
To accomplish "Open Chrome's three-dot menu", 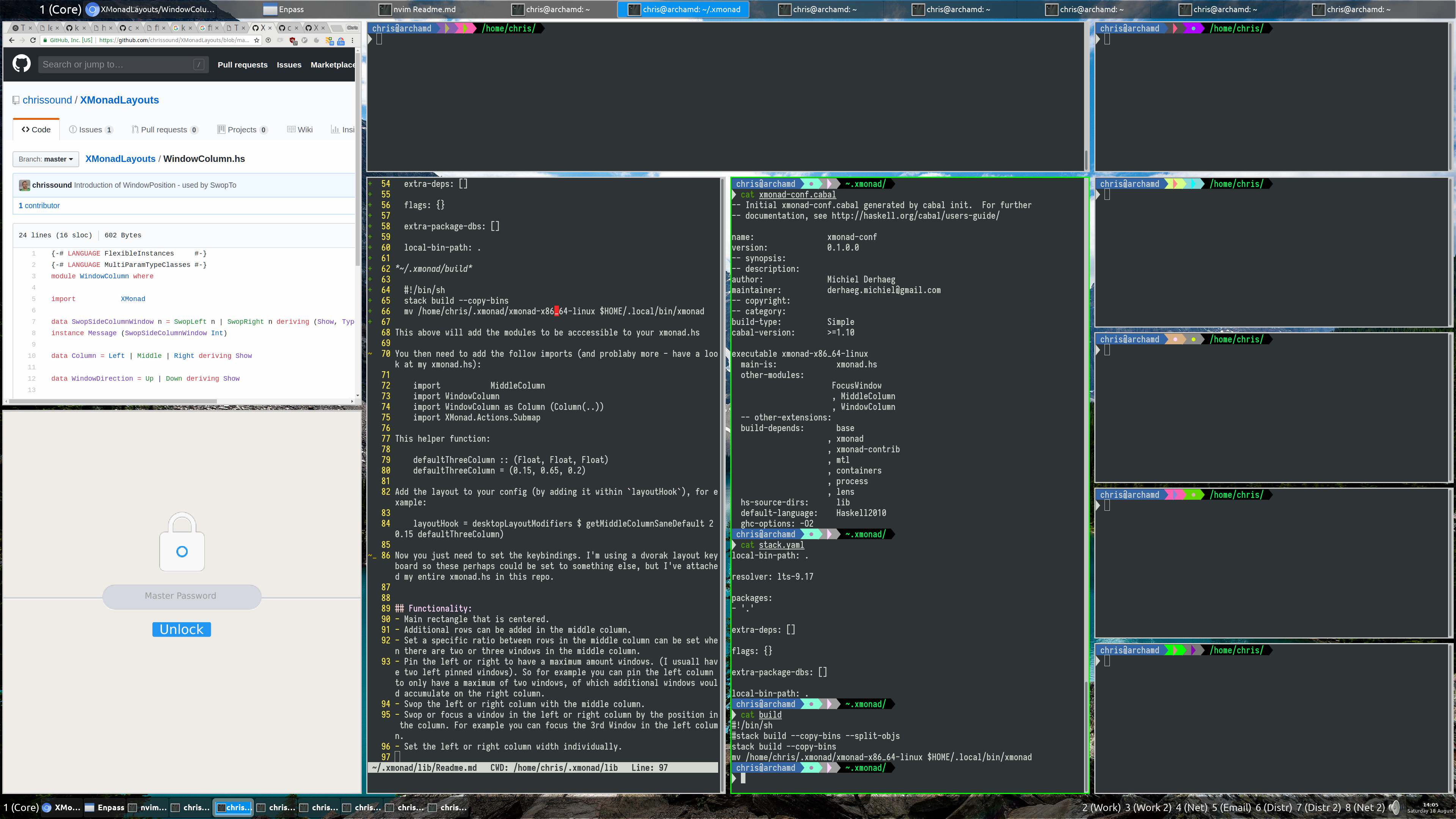I will click(352, 40).
